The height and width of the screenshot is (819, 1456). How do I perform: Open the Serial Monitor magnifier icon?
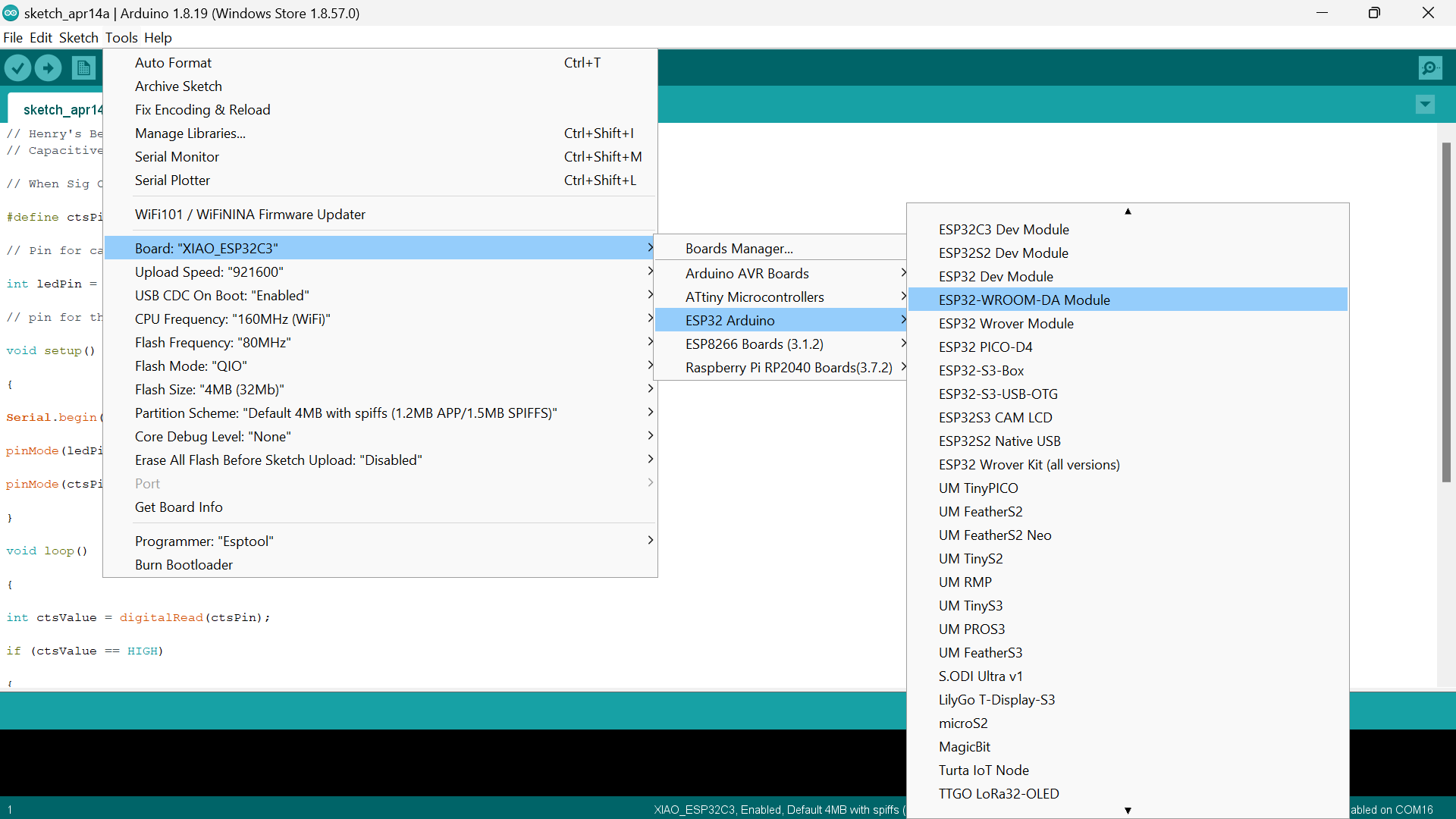point(1430,67)
